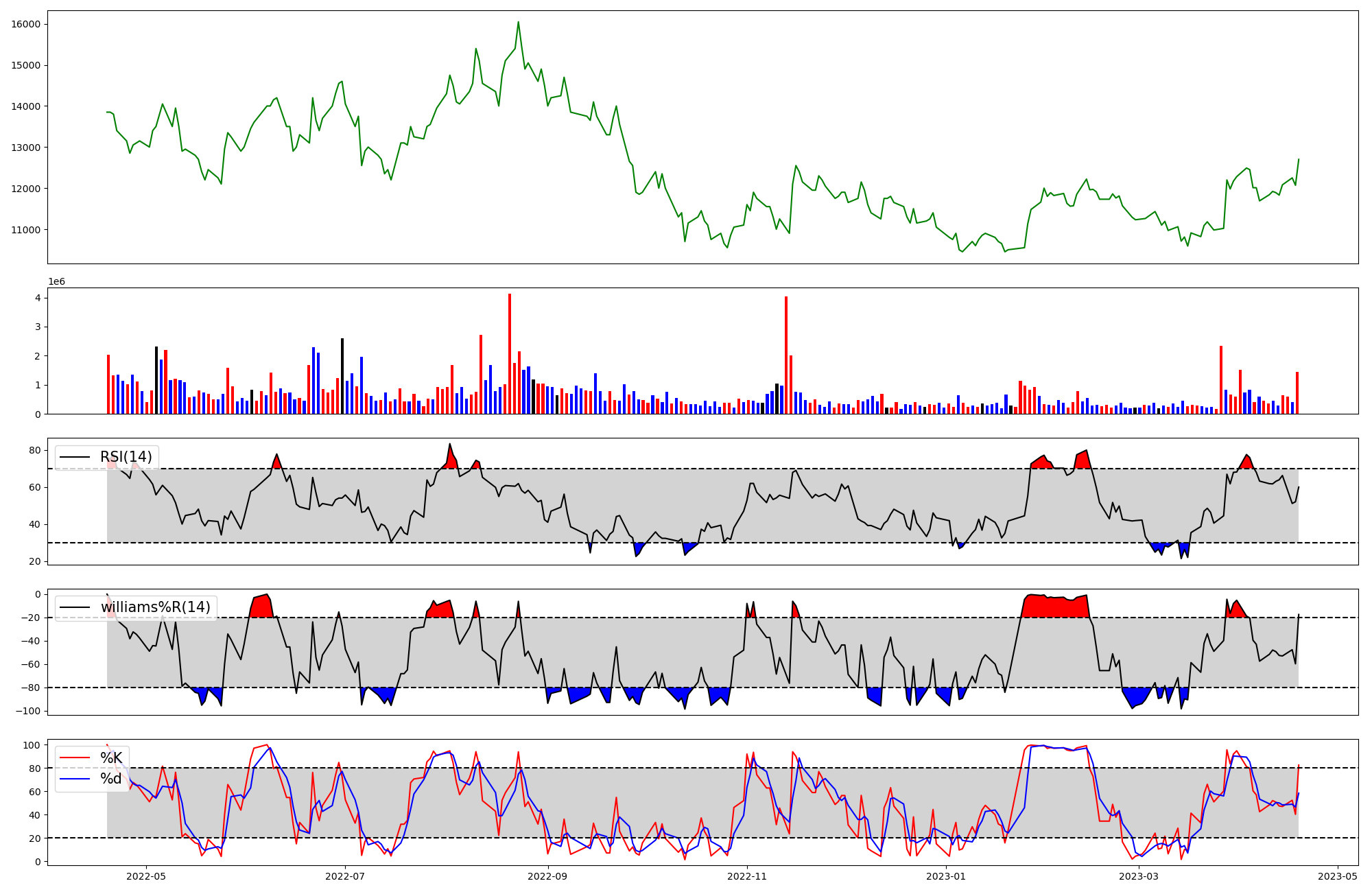Image resolution: width=1372 pixels, height=892 pixels.
Task: Click the 2023-05 x-axis date label
Action: 1338,876
